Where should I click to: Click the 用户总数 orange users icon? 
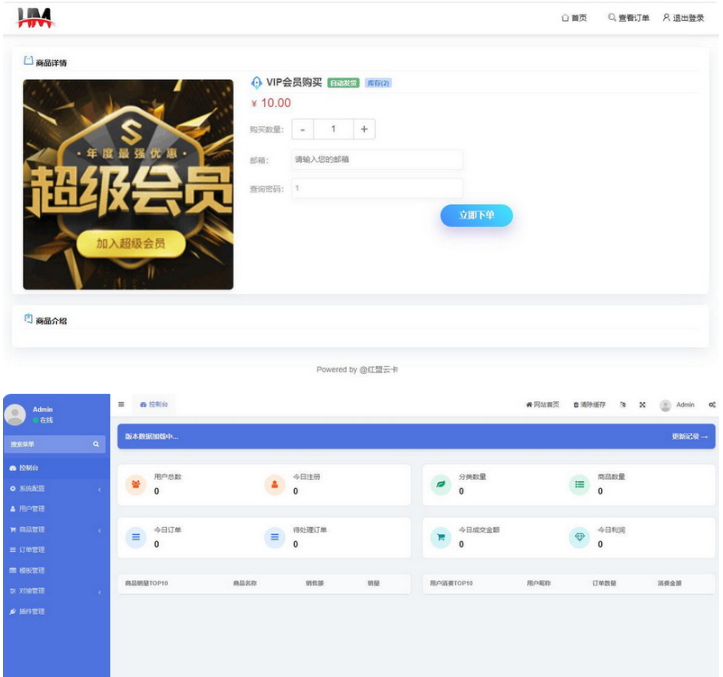coord(136,484)
